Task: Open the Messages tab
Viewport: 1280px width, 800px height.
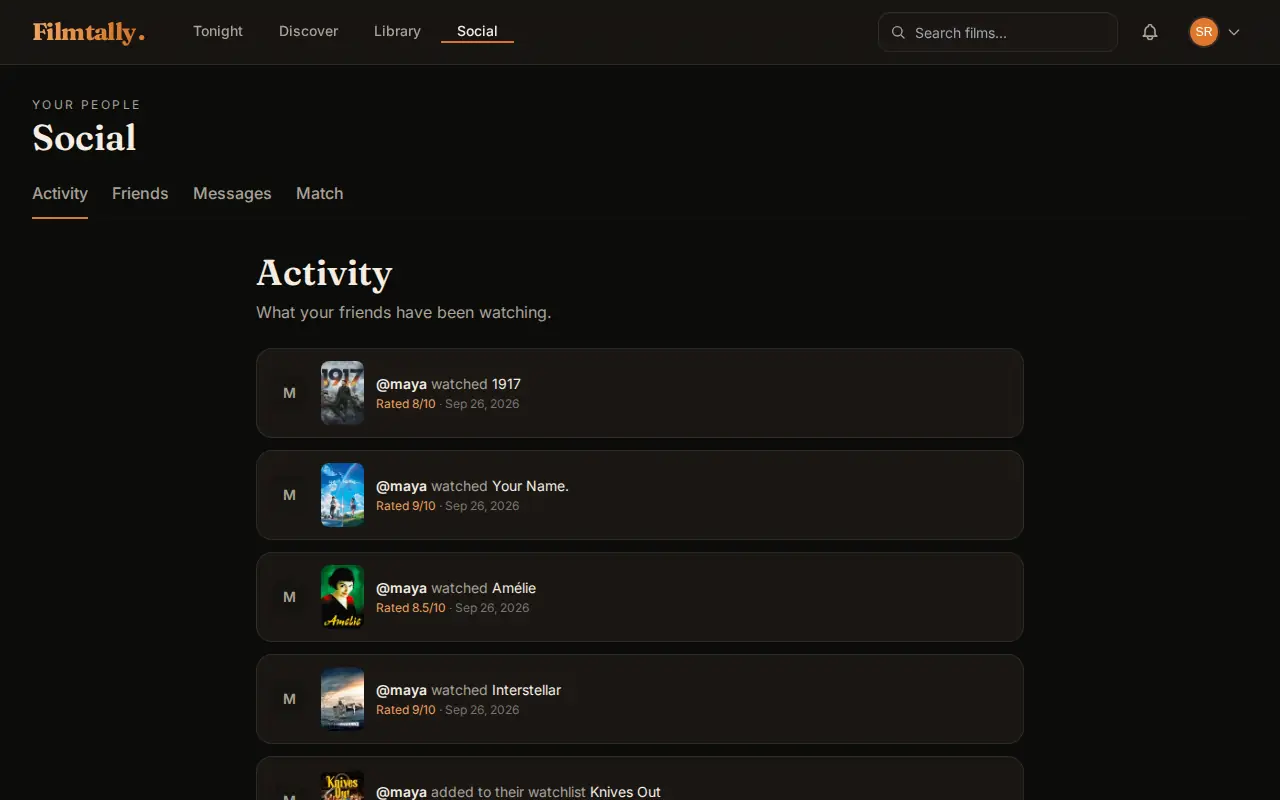Action: [x=232, y=193]
